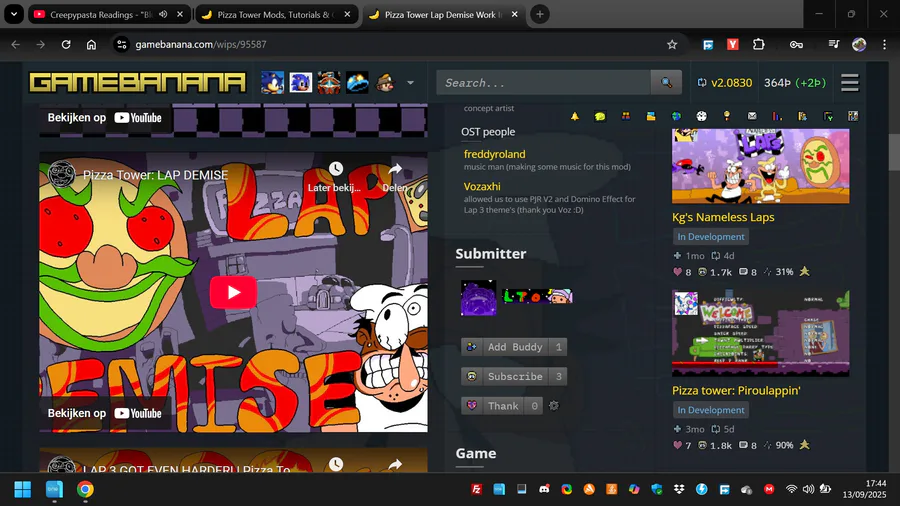Open the 'Pizza Tower: LAP DEMISE' video title

pos(155,175)
